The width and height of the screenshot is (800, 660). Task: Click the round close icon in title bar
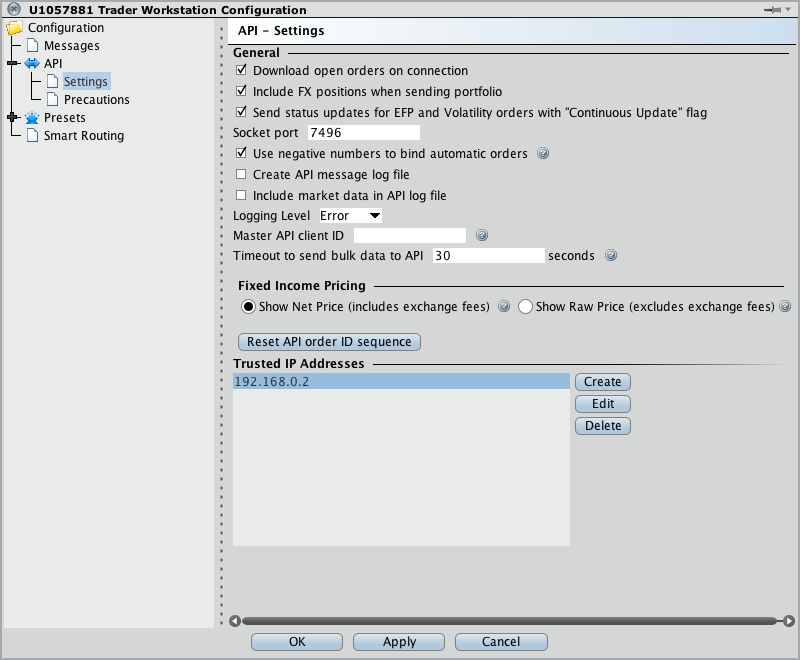14,9
